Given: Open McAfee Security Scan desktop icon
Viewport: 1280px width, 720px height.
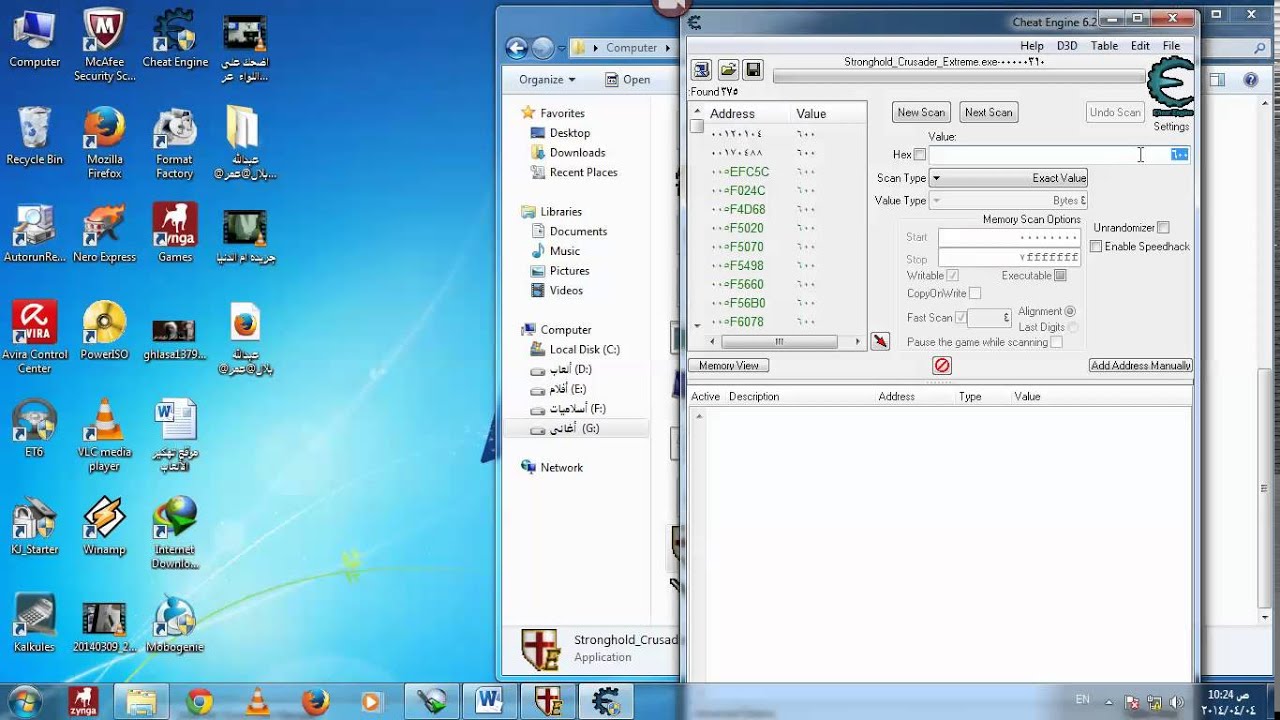Looking at the screenshot, I should [104, 46].
